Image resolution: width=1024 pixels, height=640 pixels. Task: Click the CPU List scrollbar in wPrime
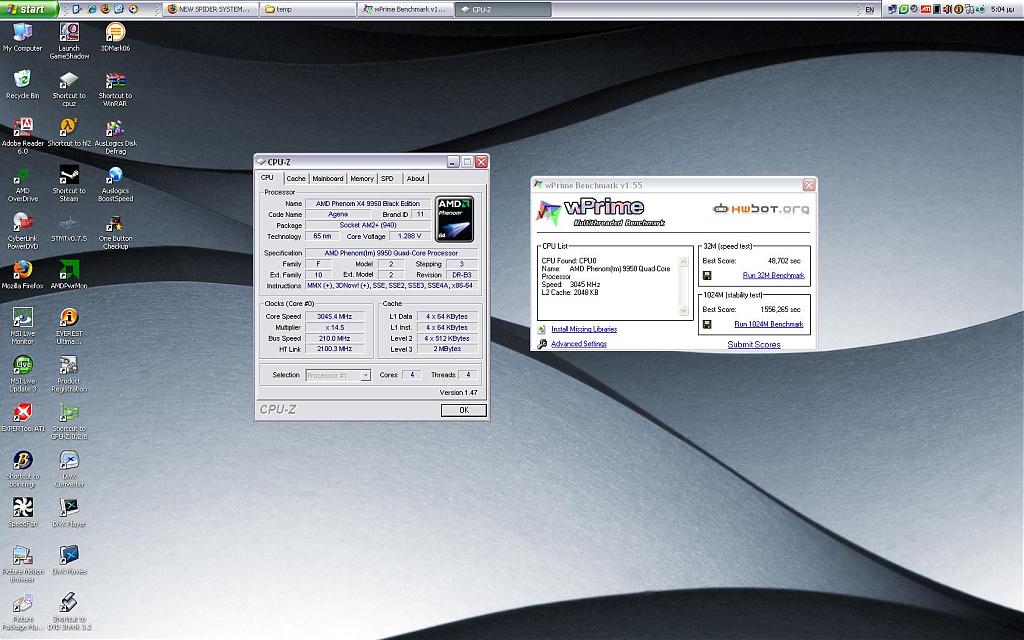click(x=684, y=286)
